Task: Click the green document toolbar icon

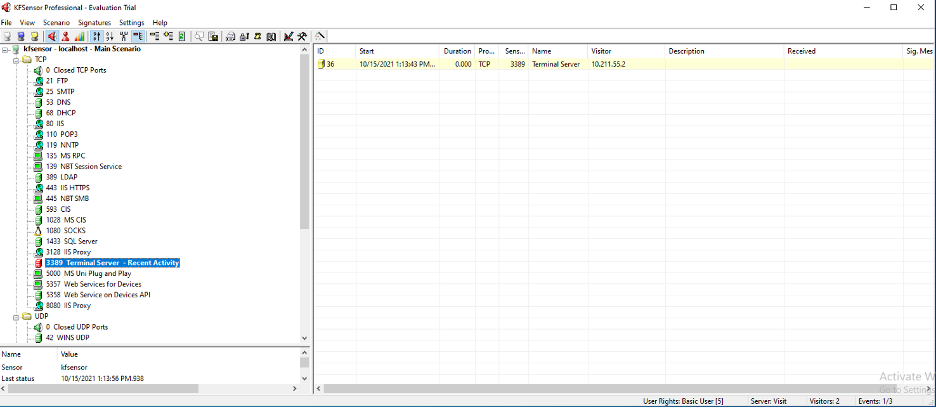Action: 182,36
